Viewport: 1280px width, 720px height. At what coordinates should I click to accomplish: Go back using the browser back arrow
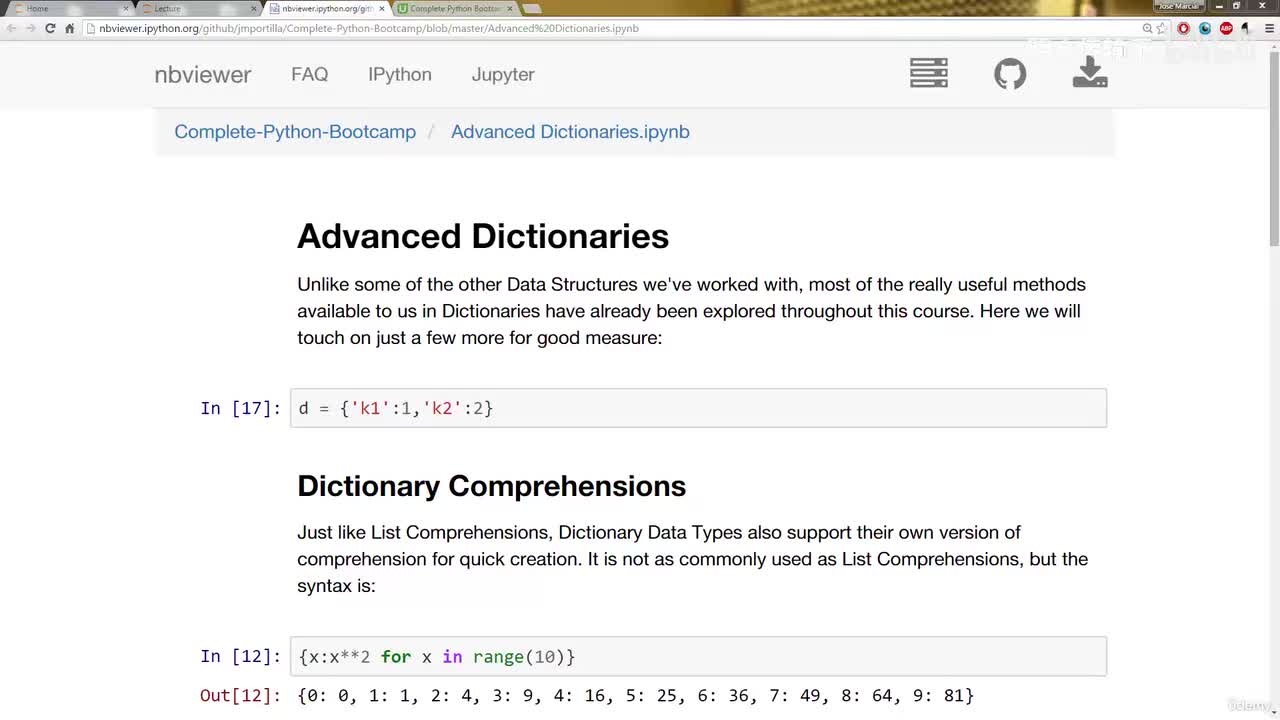click(x=12, y=28)
